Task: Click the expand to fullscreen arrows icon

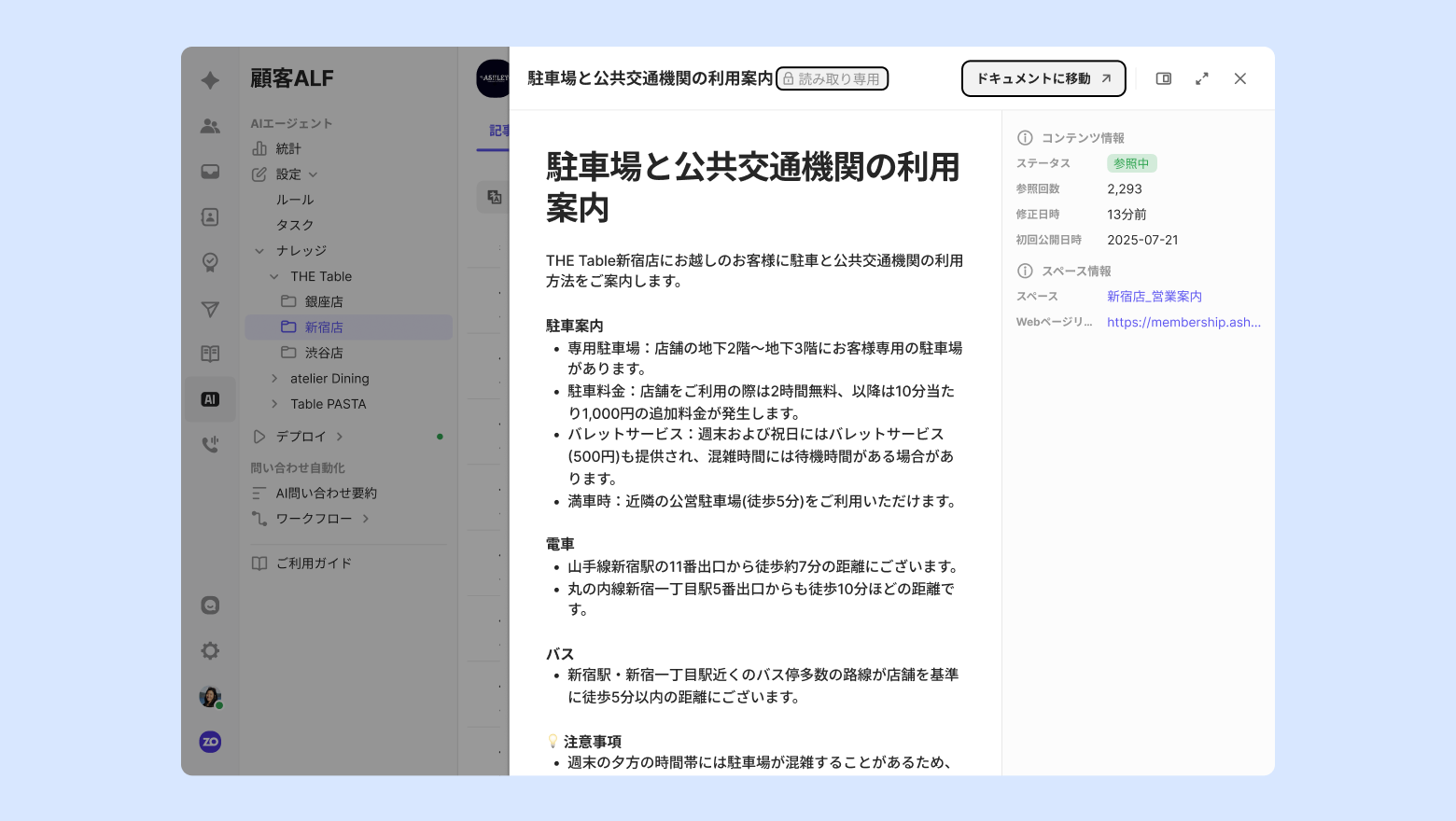Action: (x=1202, y=78)
